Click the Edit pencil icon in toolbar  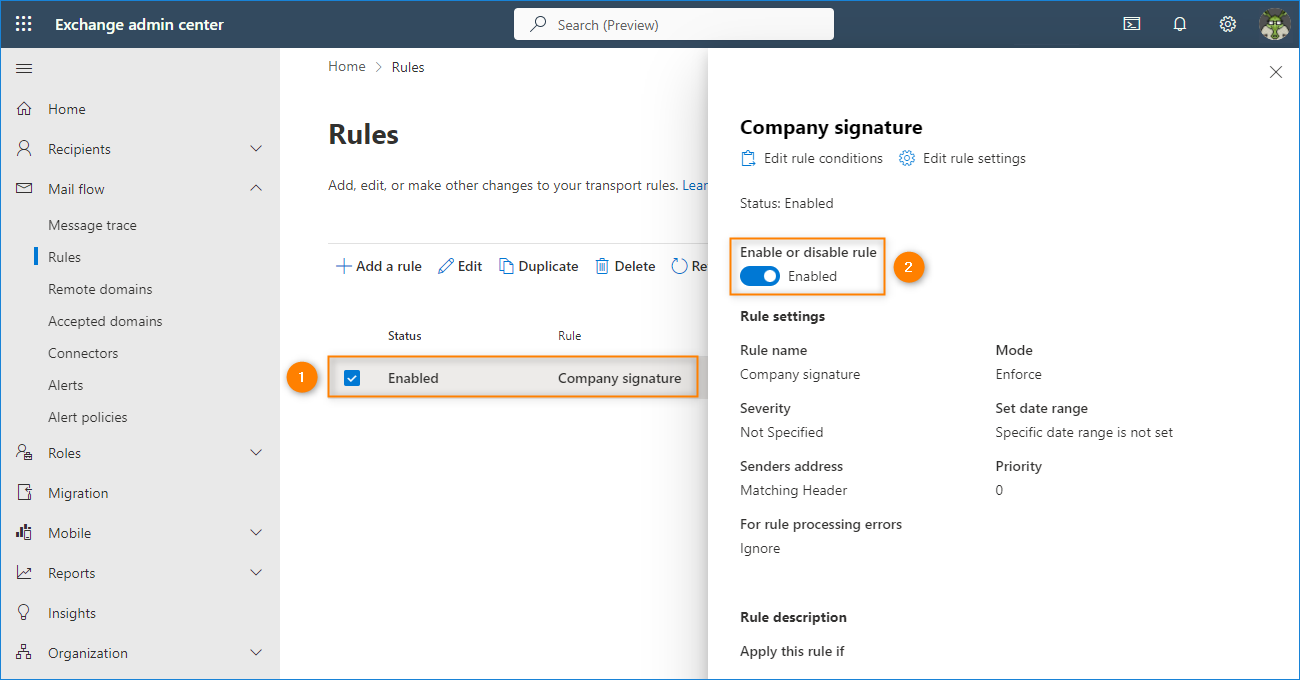pos(446,266)
